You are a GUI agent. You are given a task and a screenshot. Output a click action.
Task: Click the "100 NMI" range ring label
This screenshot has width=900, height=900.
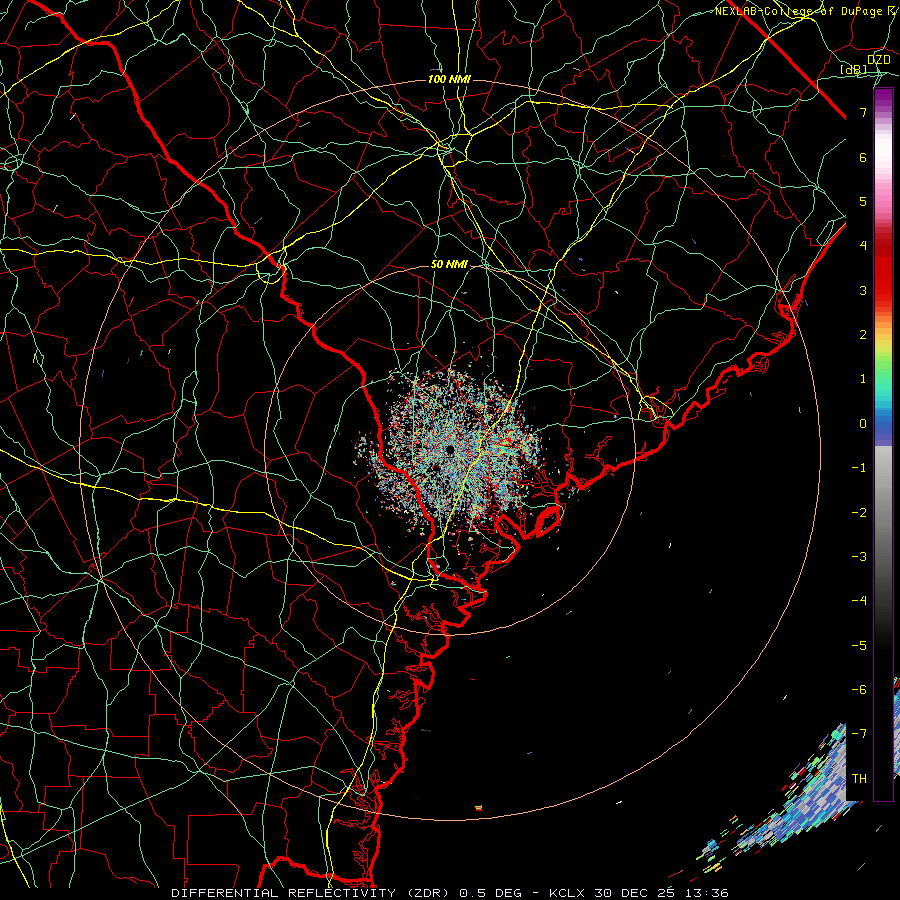449,79
